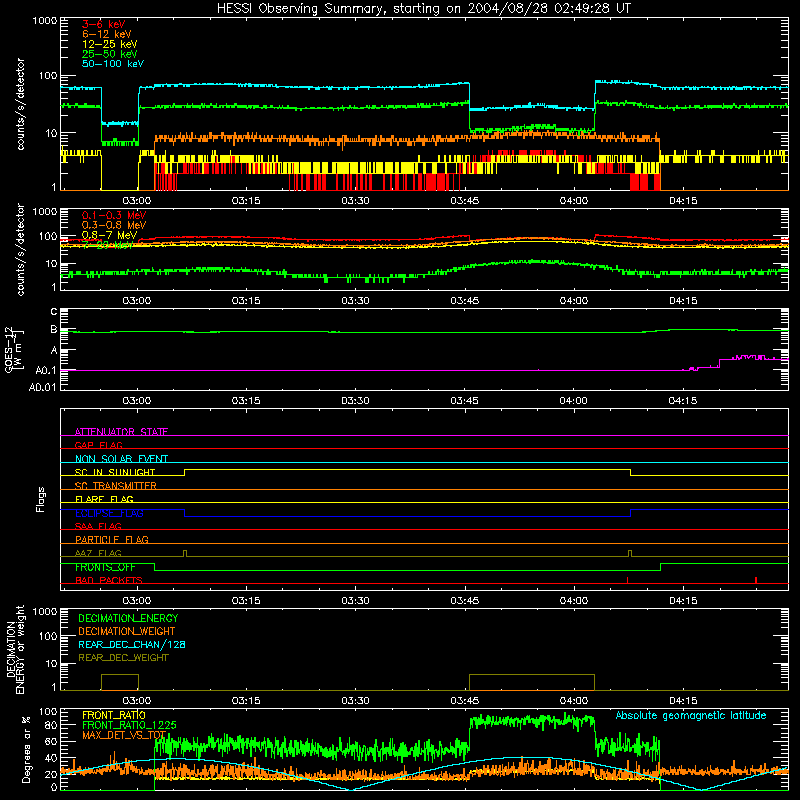Click the GAP_FLAG label
This screenshot has height=800, width=800.
[98, 445]
